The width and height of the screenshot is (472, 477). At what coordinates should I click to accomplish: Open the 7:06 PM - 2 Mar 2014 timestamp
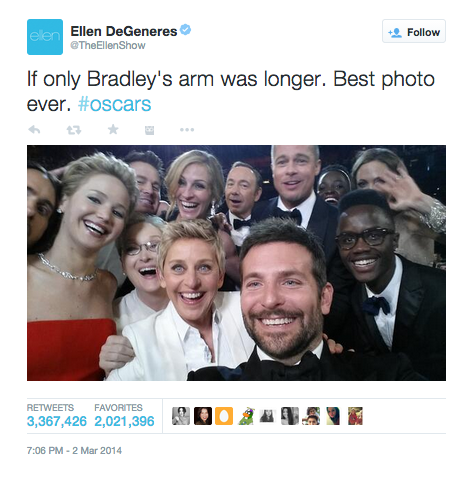tap(74, 450)
